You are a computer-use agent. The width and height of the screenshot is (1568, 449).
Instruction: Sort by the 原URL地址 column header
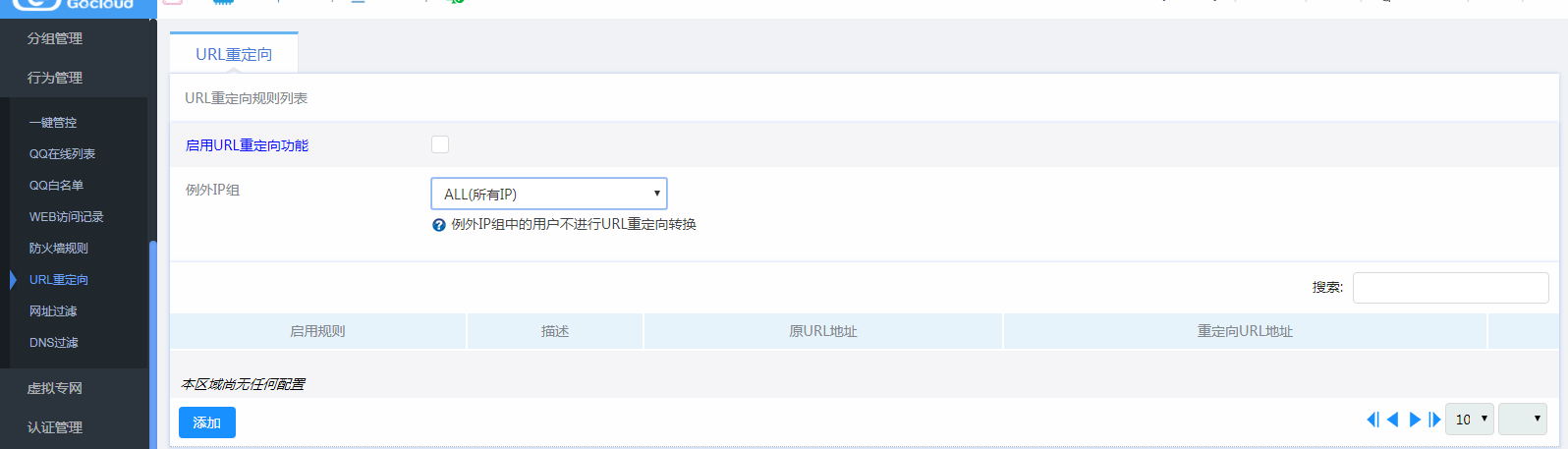823,332
